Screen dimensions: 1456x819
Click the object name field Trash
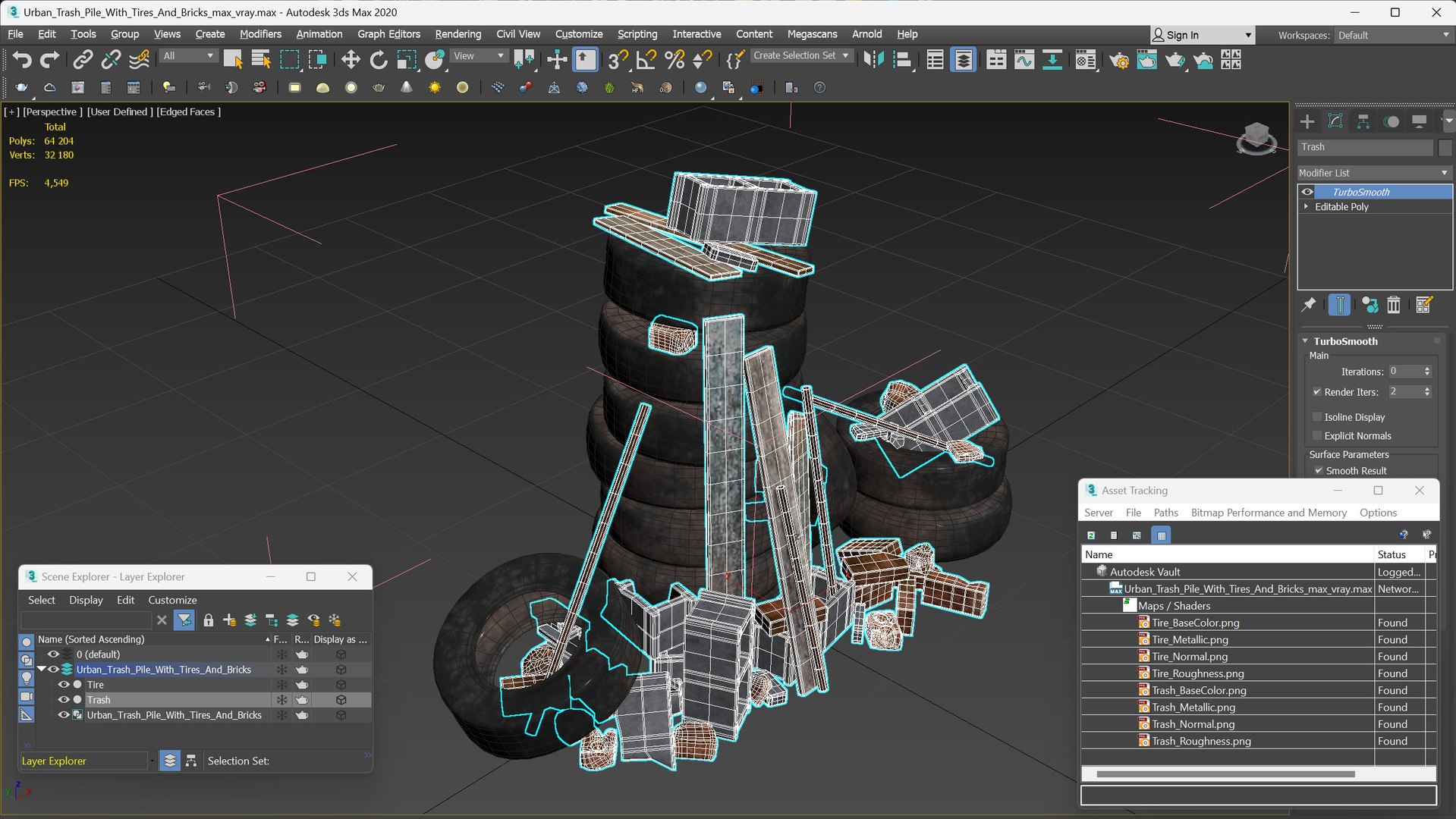(1364, 147)
